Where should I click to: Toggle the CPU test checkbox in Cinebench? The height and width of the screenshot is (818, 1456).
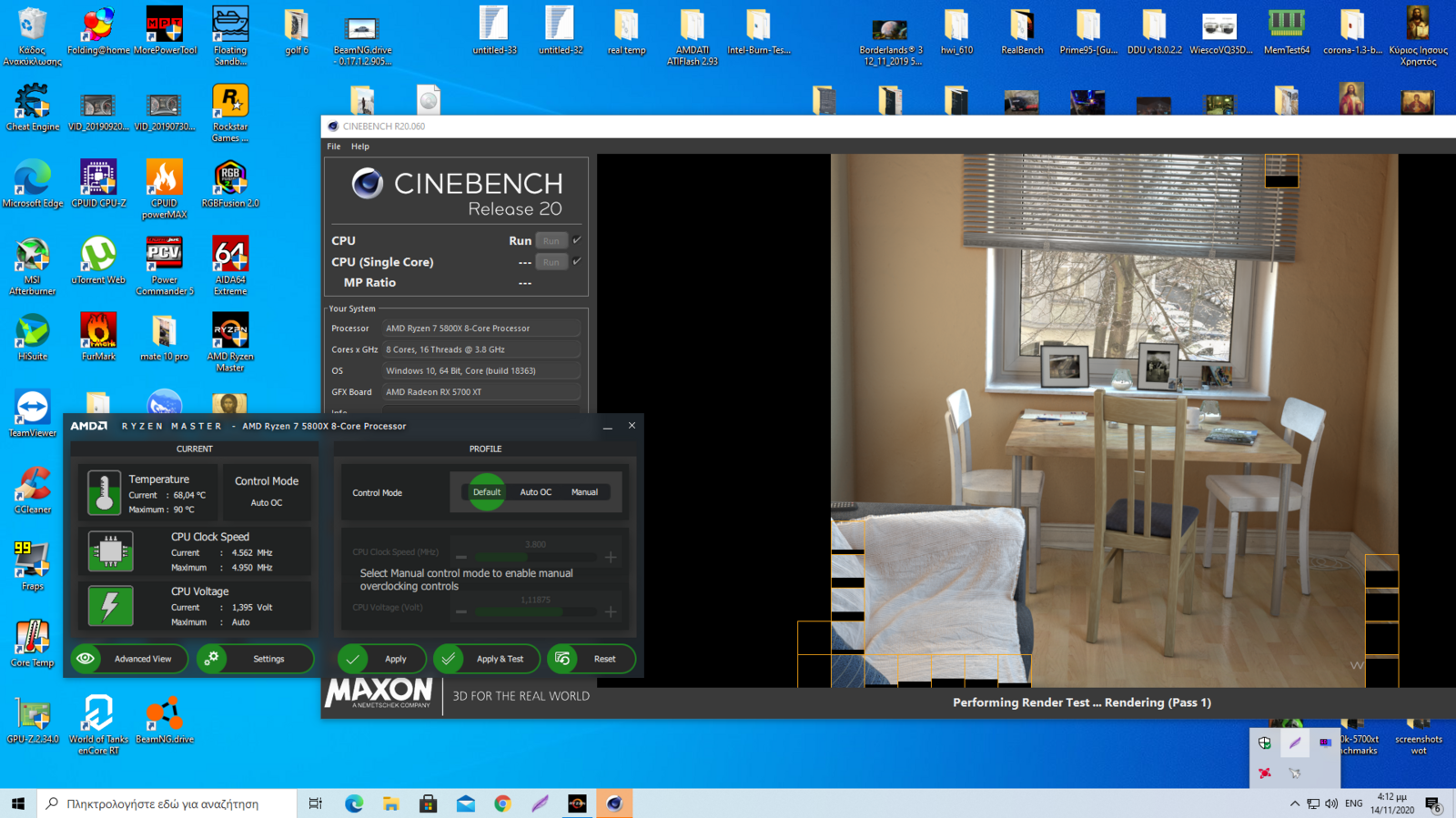click(x=577, y=240)
